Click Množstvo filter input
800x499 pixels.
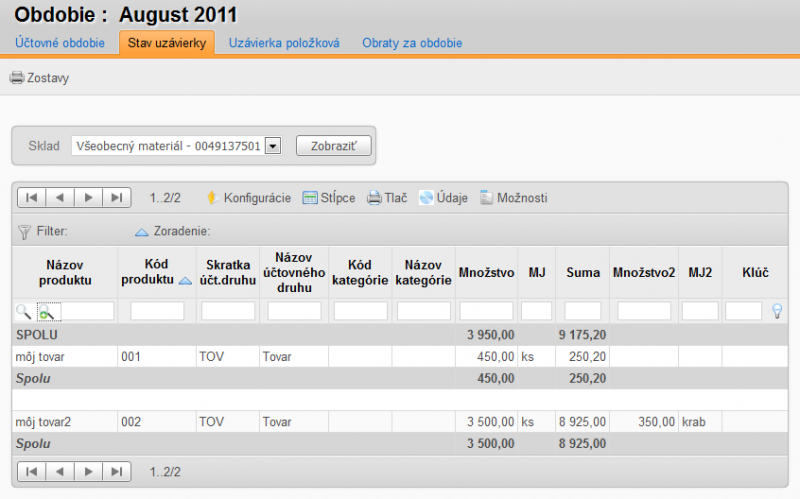(486, 311)
